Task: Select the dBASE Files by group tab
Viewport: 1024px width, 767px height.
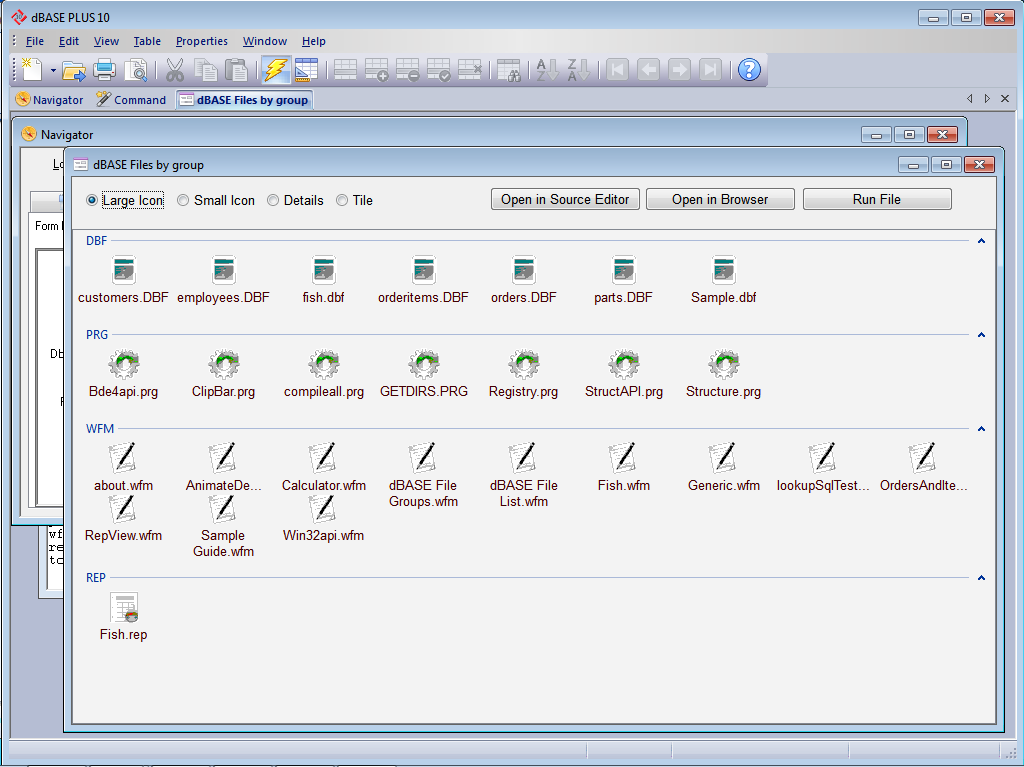Action: click(244, 100)
